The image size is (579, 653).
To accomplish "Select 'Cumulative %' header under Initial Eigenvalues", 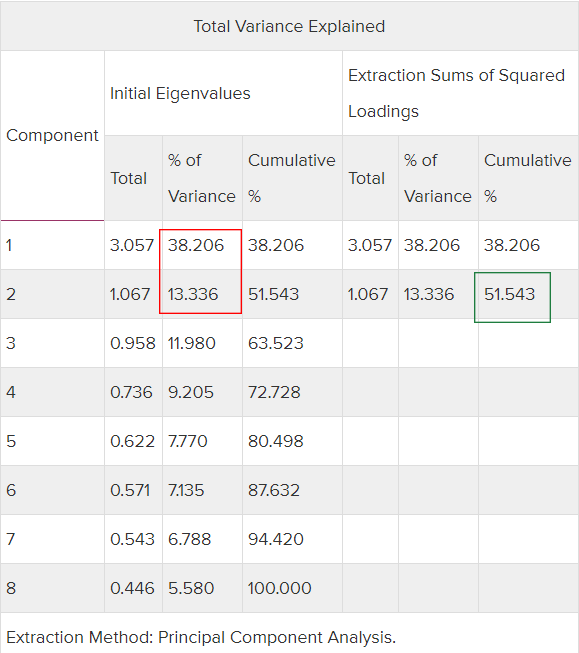I will pyautogui.click(x=292, y=178).
